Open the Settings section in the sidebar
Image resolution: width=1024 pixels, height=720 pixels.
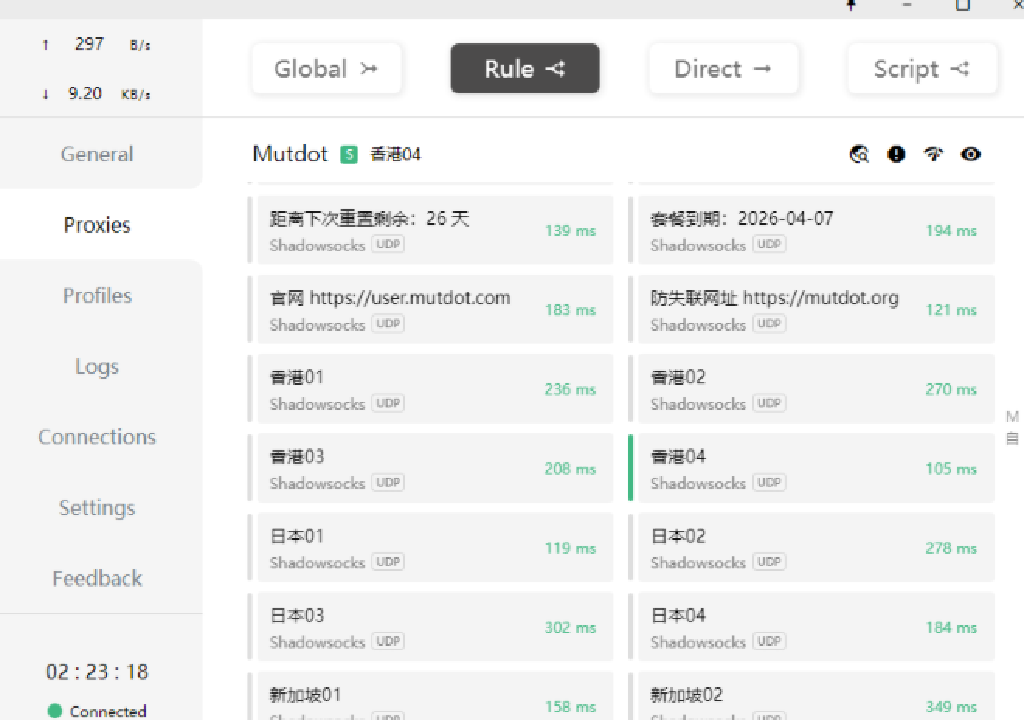pyautogui.click(x=96, y=507)
